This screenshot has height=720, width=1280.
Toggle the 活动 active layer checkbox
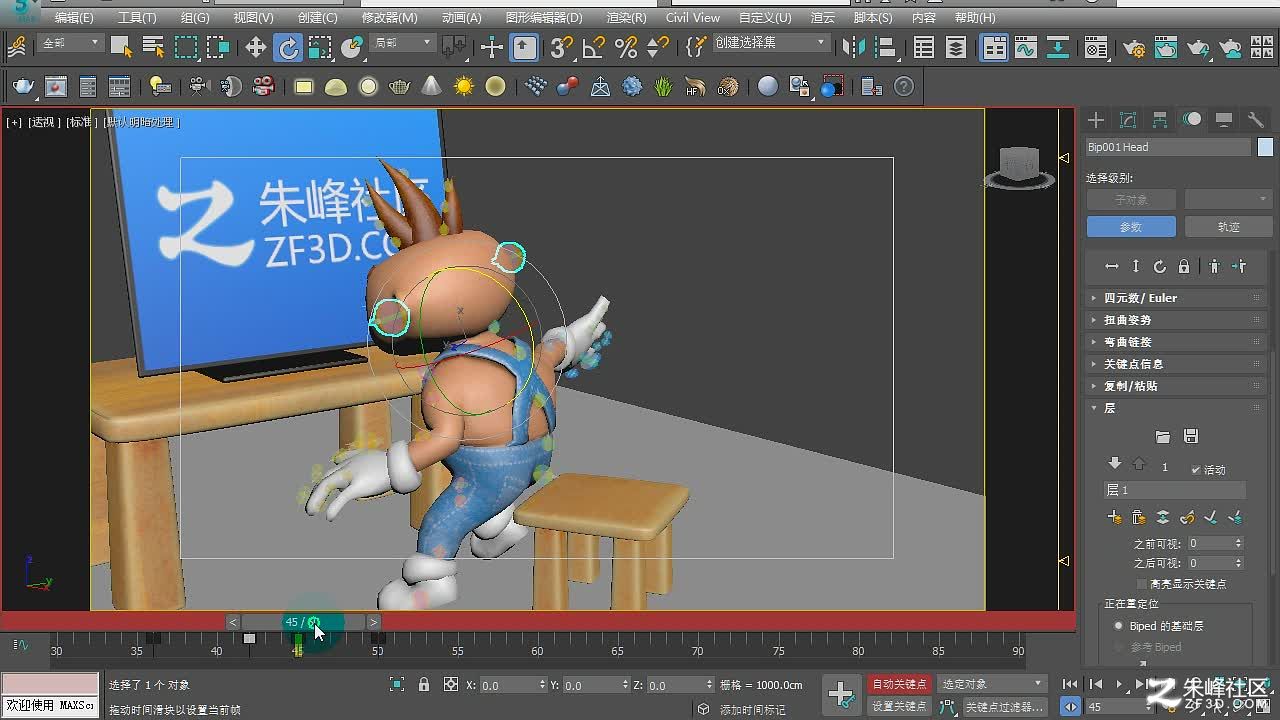pos(1196,470)
